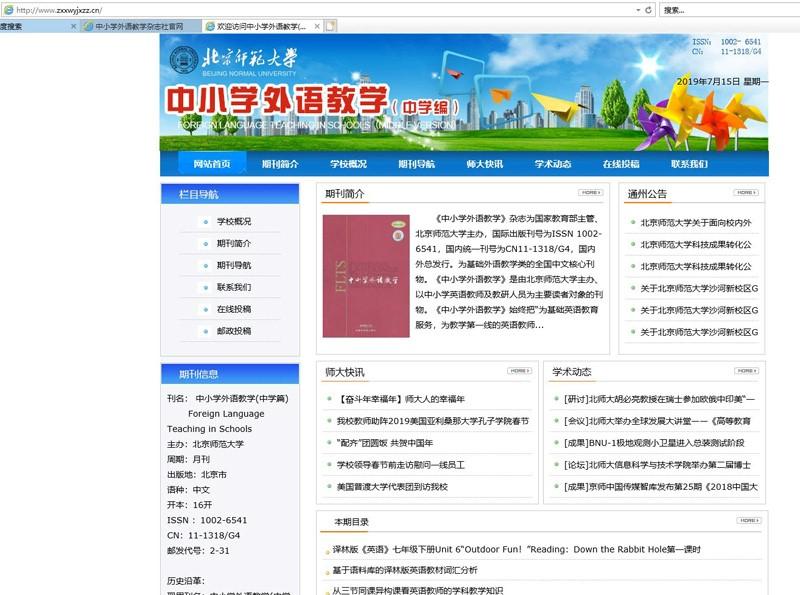The width and height of the screenshot is (800, 595).
Task: Close the 欢迎访问中小学外语教学 tab
Action: pyautogui.click(x=317, y=26)
